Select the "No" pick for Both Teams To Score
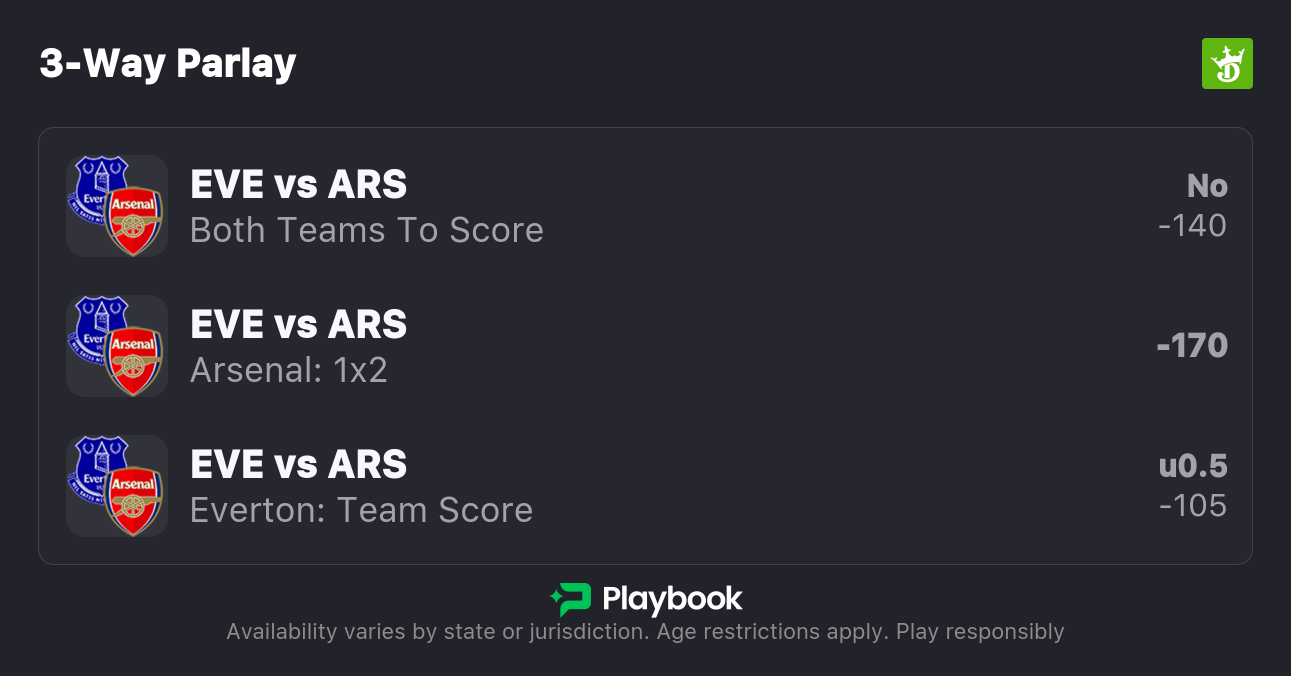The height and width of the screenshot is (676, 1291). pos(1206,186)
